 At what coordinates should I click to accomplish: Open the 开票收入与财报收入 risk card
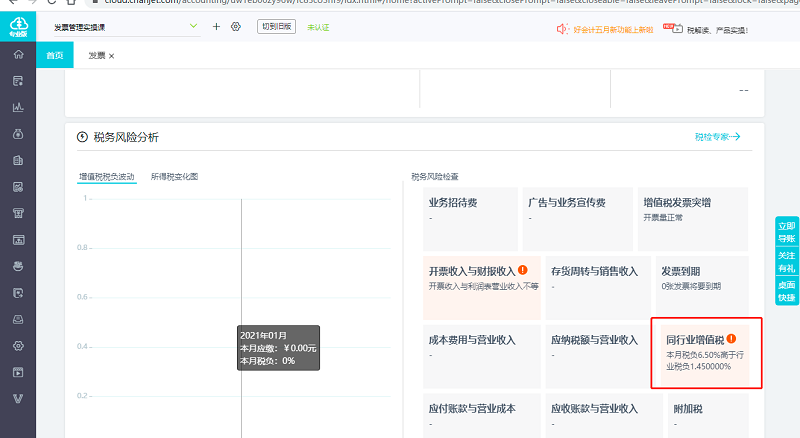482,288
